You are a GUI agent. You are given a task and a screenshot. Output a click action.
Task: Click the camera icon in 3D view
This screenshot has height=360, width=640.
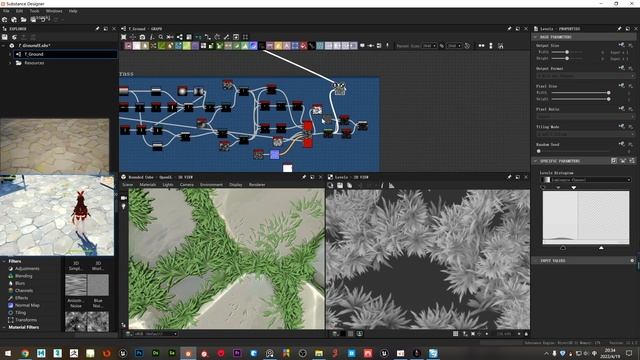coord(124,198)
